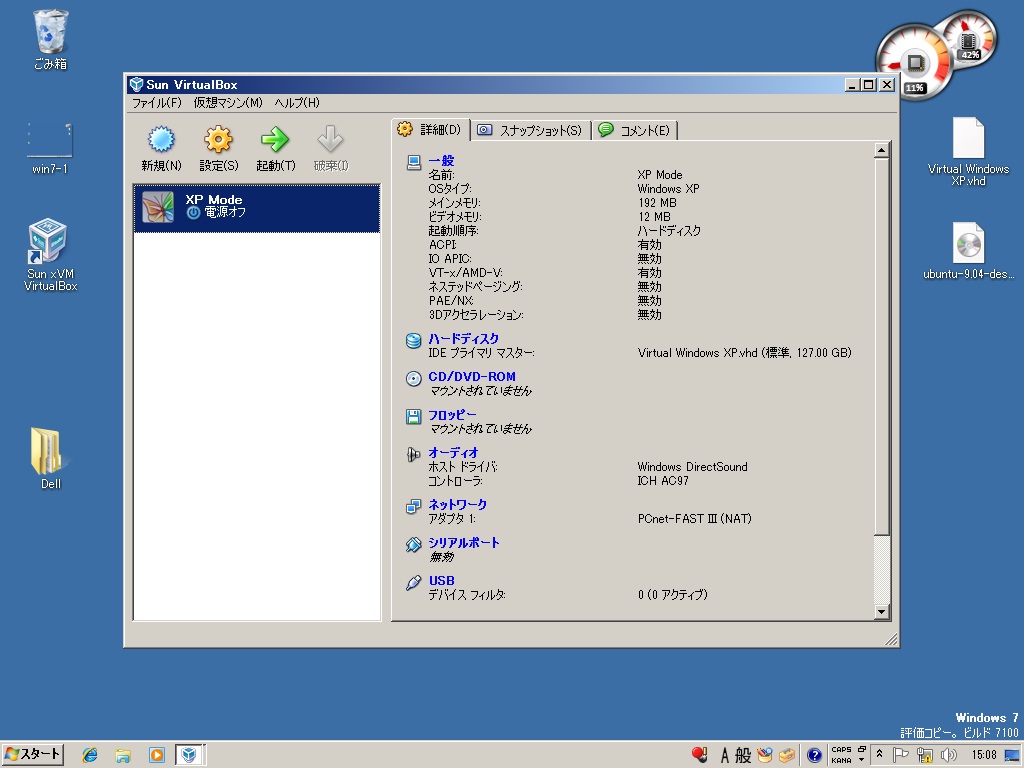Open the USB section link
This screenshot has width=1024, height=768.
441,581
